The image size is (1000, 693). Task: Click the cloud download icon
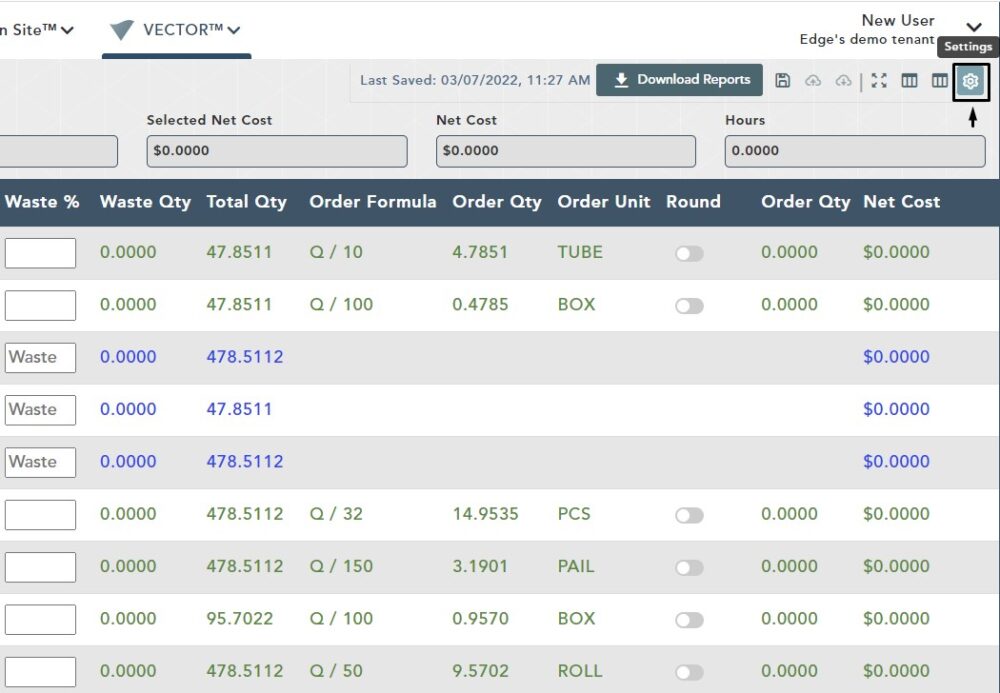coord(843,81)
